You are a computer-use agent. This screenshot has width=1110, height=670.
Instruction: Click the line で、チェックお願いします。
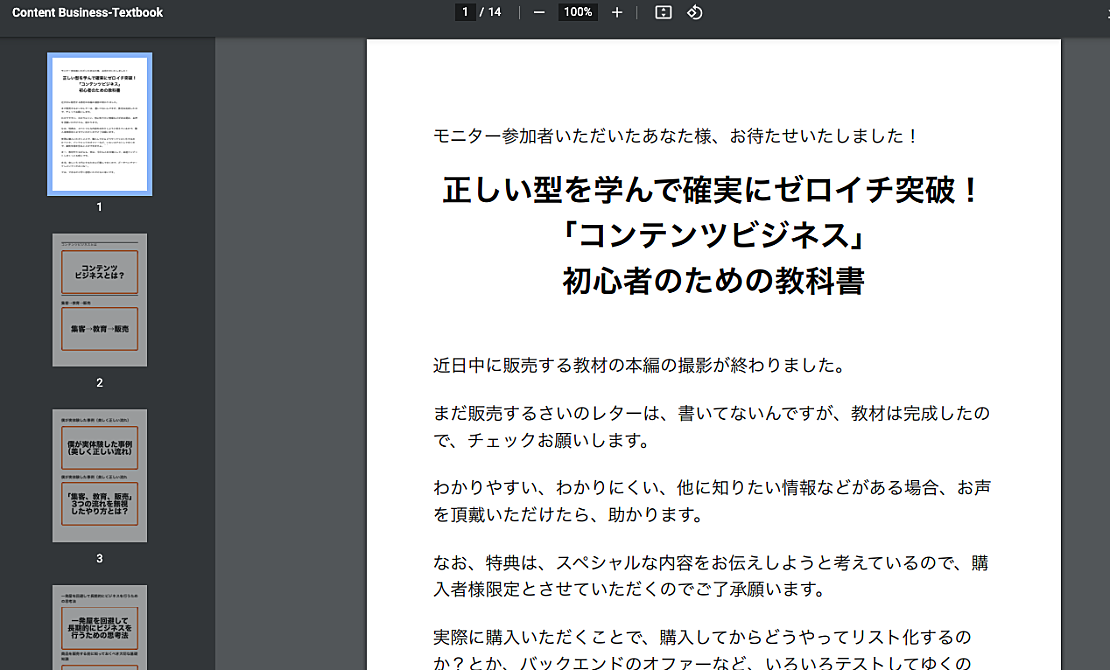[x=543, y=441]
